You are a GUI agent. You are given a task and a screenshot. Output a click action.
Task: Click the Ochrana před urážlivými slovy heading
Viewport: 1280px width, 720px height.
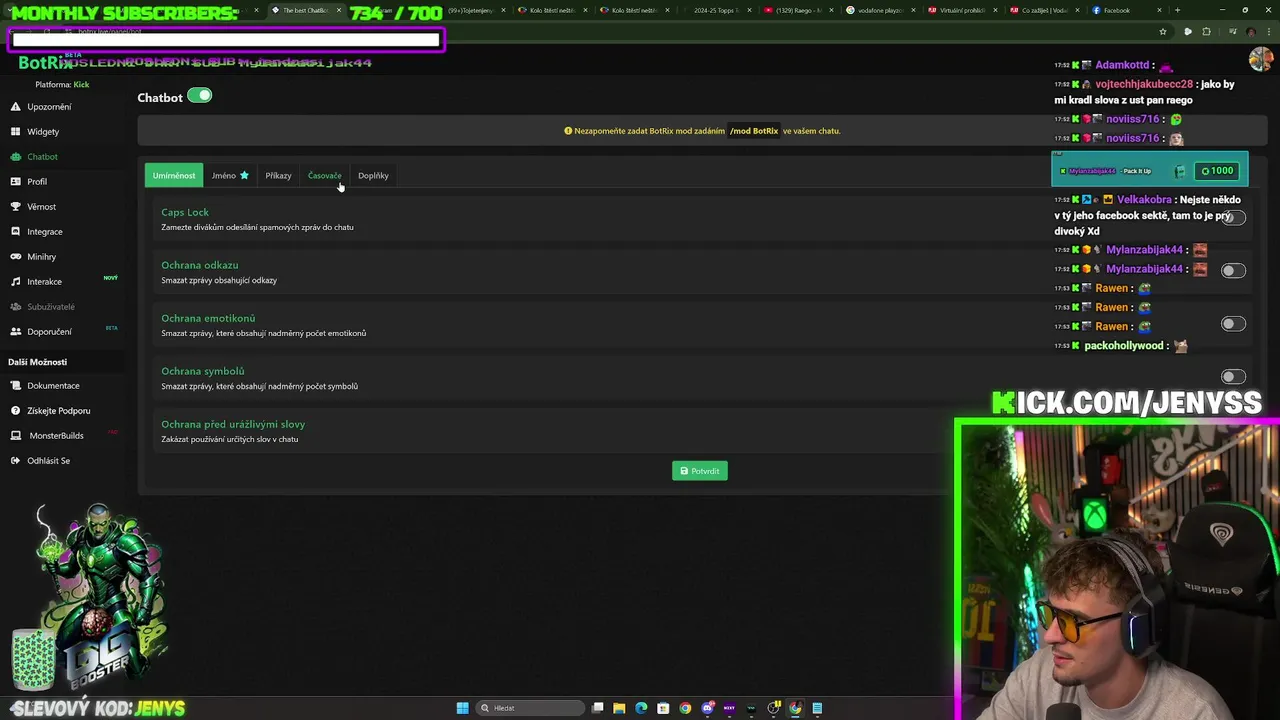[x=233, y=424]
